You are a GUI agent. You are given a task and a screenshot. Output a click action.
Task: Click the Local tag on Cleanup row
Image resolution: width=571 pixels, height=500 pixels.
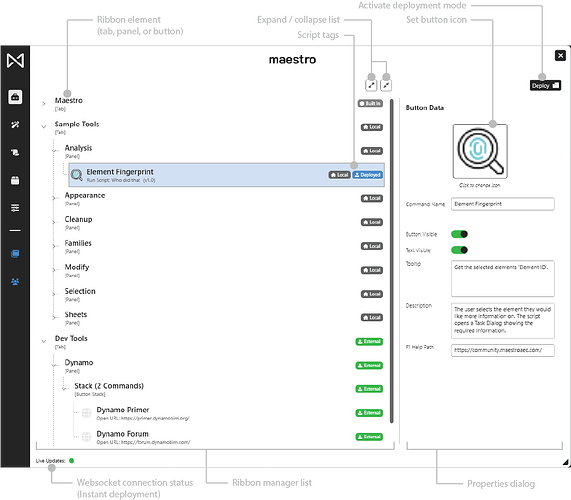(372, 223)
